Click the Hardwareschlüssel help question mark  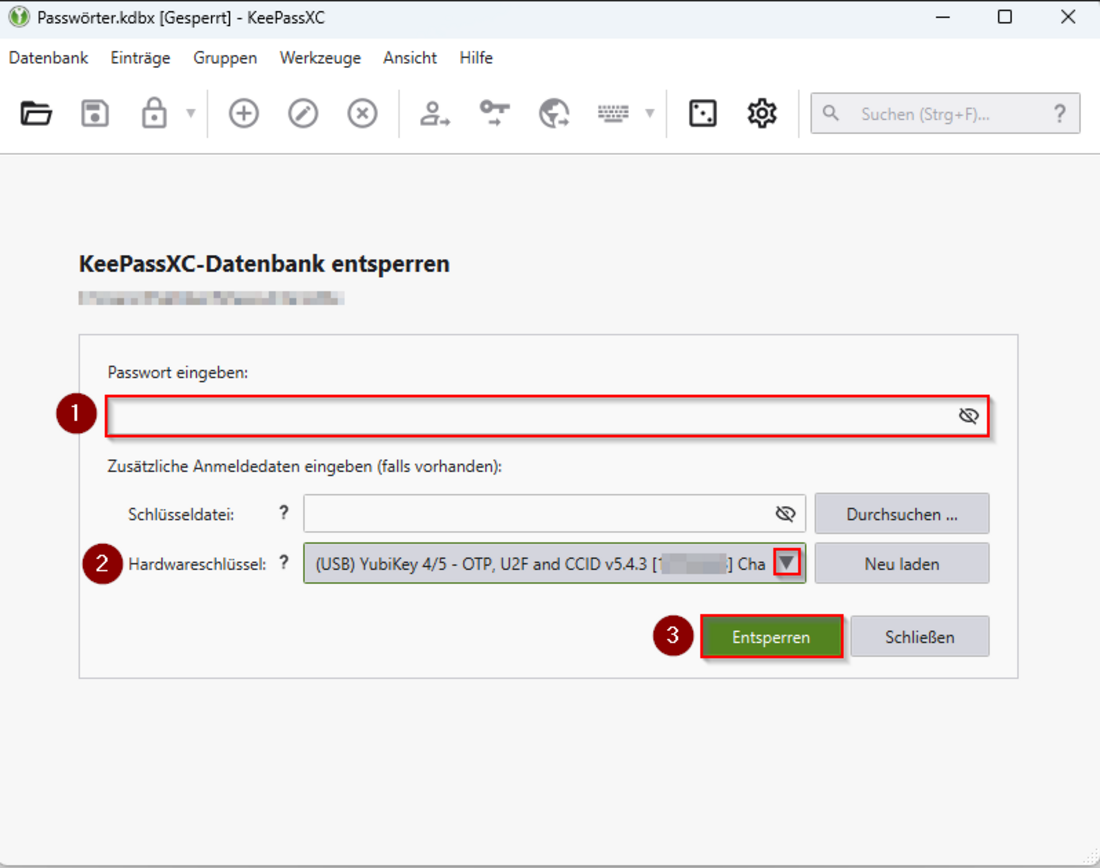[x=283, y=563]
